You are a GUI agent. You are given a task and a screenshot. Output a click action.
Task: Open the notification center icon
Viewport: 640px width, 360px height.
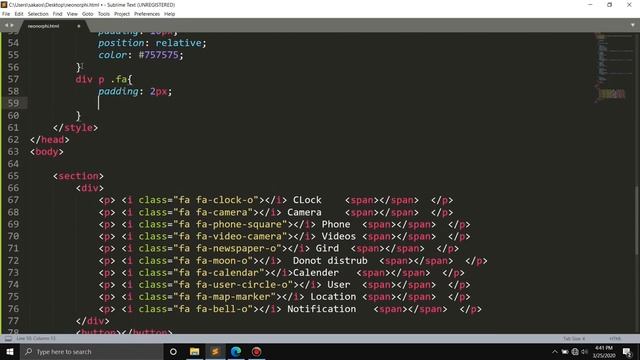(x=627, y=352)
